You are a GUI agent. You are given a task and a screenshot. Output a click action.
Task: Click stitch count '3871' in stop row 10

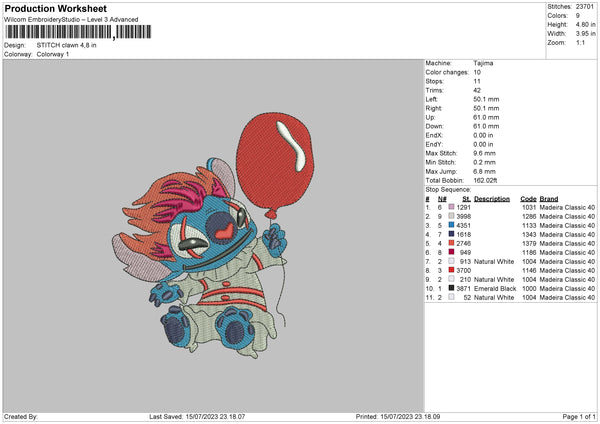click(464, 288)
